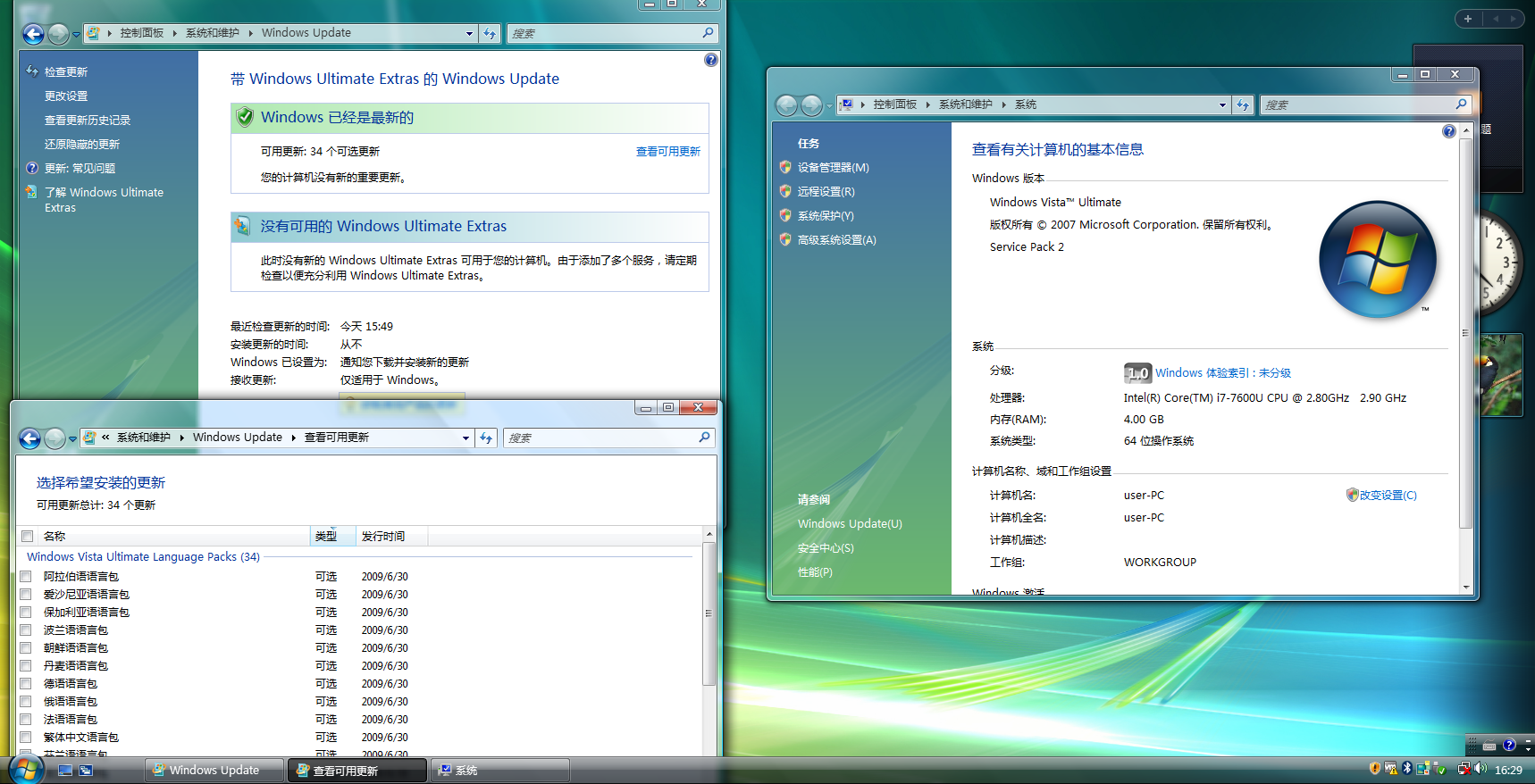Open the 系统 window address dropdown arrow
This screenshot has width=1535, height=784.
1222,105
